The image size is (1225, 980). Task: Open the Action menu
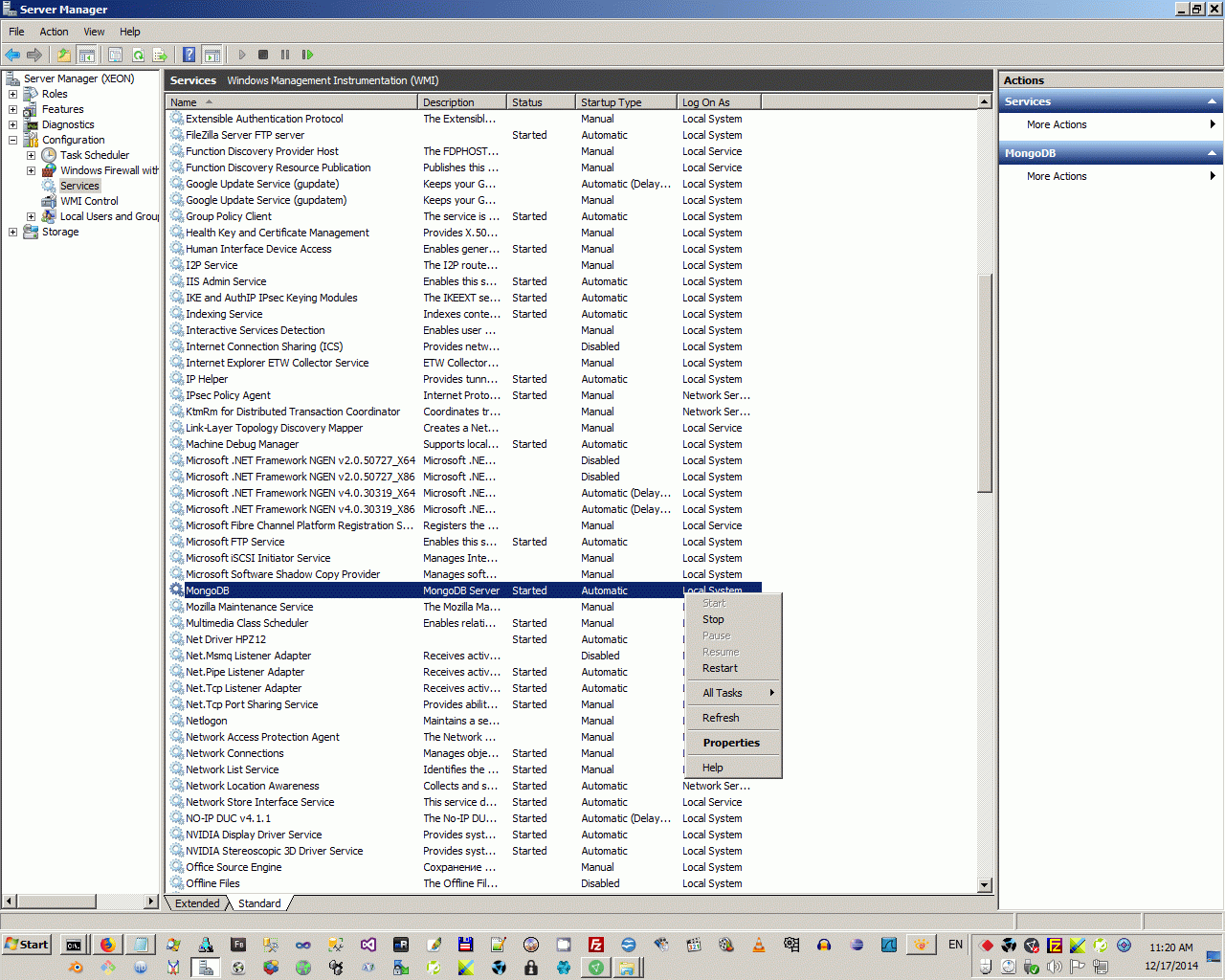(x=54, y=32)
